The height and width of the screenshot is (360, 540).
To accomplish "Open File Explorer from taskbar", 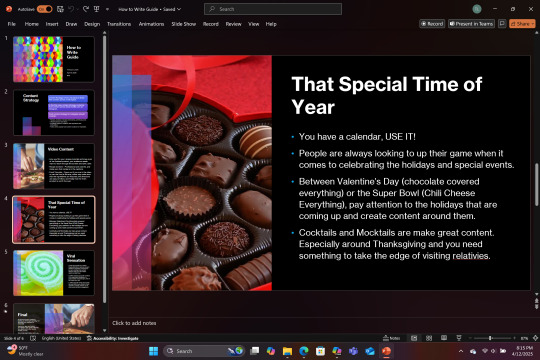I will [287, 351].
